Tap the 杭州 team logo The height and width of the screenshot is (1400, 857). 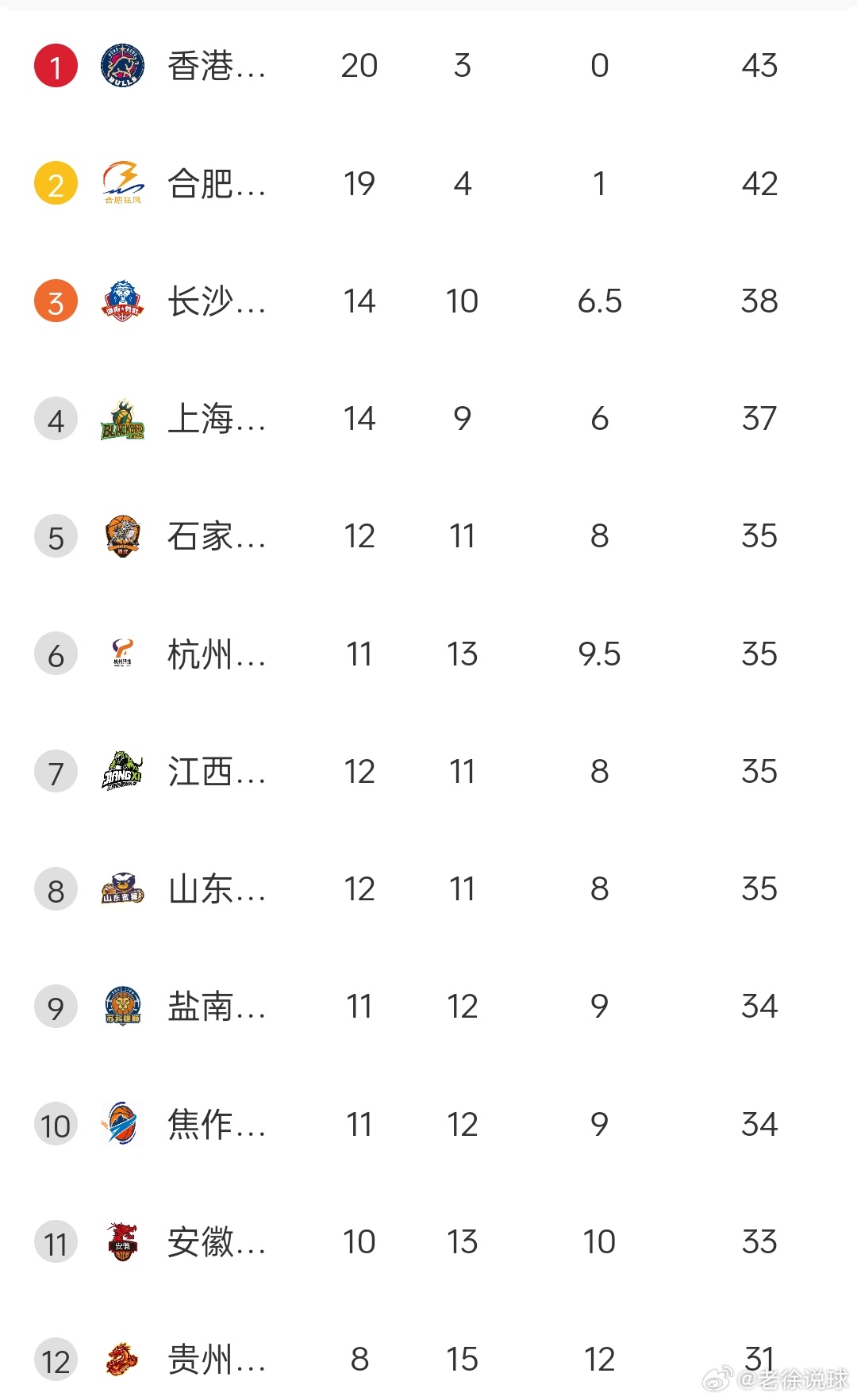pos(122,654)
